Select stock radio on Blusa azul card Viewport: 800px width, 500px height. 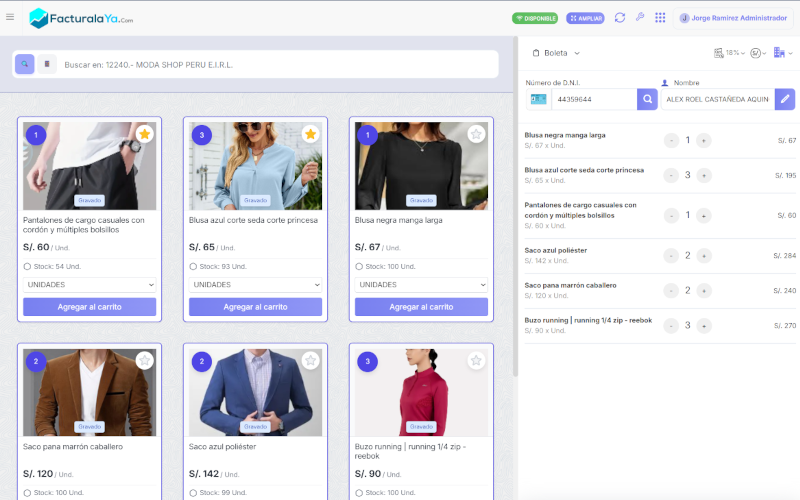[x=193, y=266]
